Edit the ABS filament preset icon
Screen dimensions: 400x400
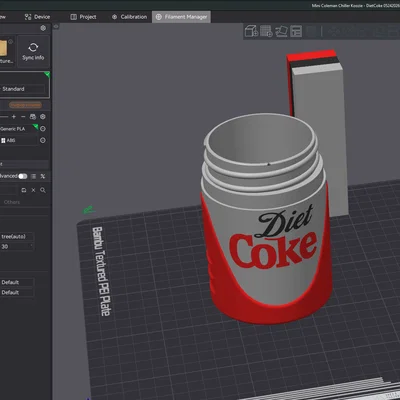click(x=43, y=140)
